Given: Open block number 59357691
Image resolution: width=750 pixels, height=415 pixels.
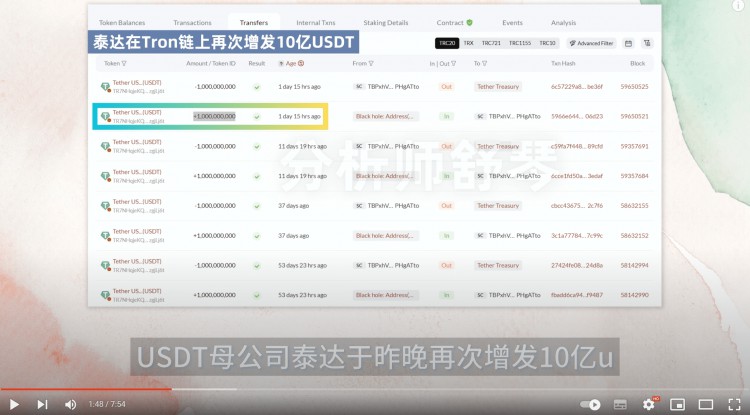Looking at the screenshot, I should click(x=634, y=146).
